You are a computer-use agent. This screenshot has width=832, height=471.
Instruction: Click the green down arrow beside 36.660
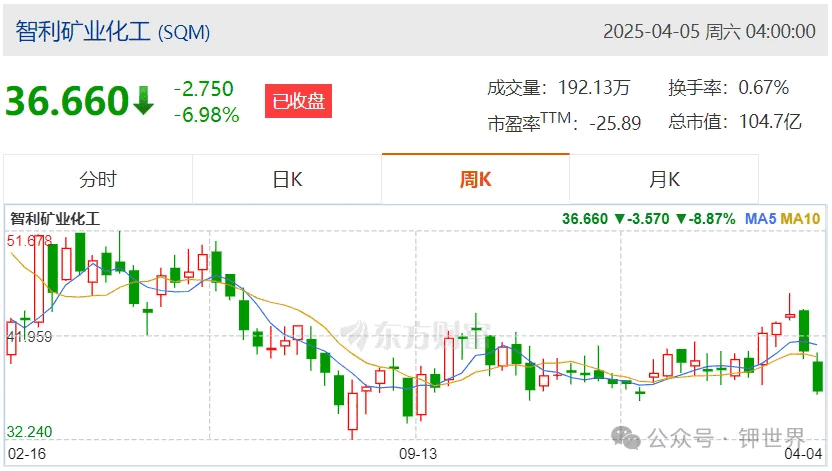pyautogui.click(x=143, y=101)
